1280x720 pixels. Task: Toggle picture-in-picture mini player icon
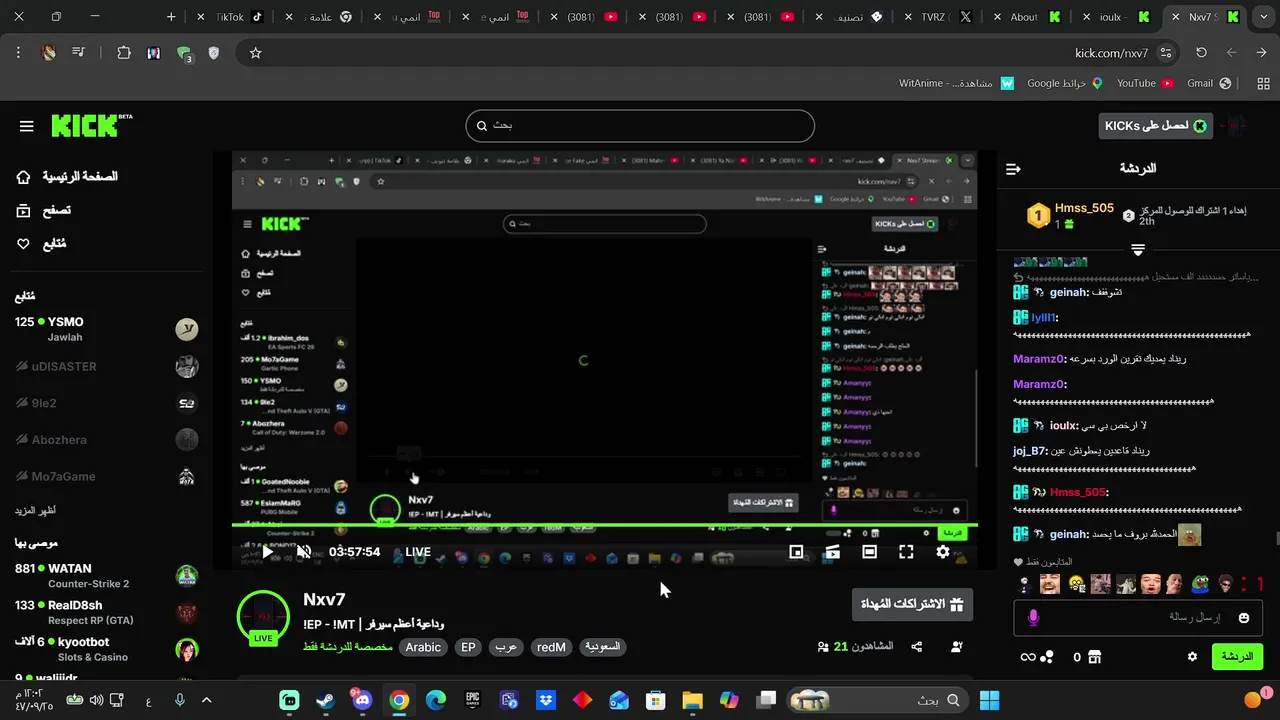click(796, 552)
